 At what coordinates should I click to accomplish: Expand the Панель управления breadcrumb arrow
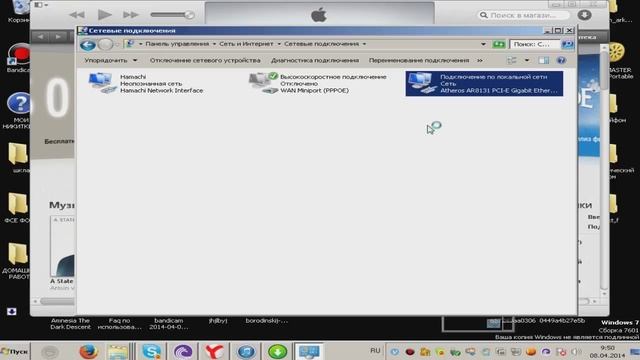[214, 44]
